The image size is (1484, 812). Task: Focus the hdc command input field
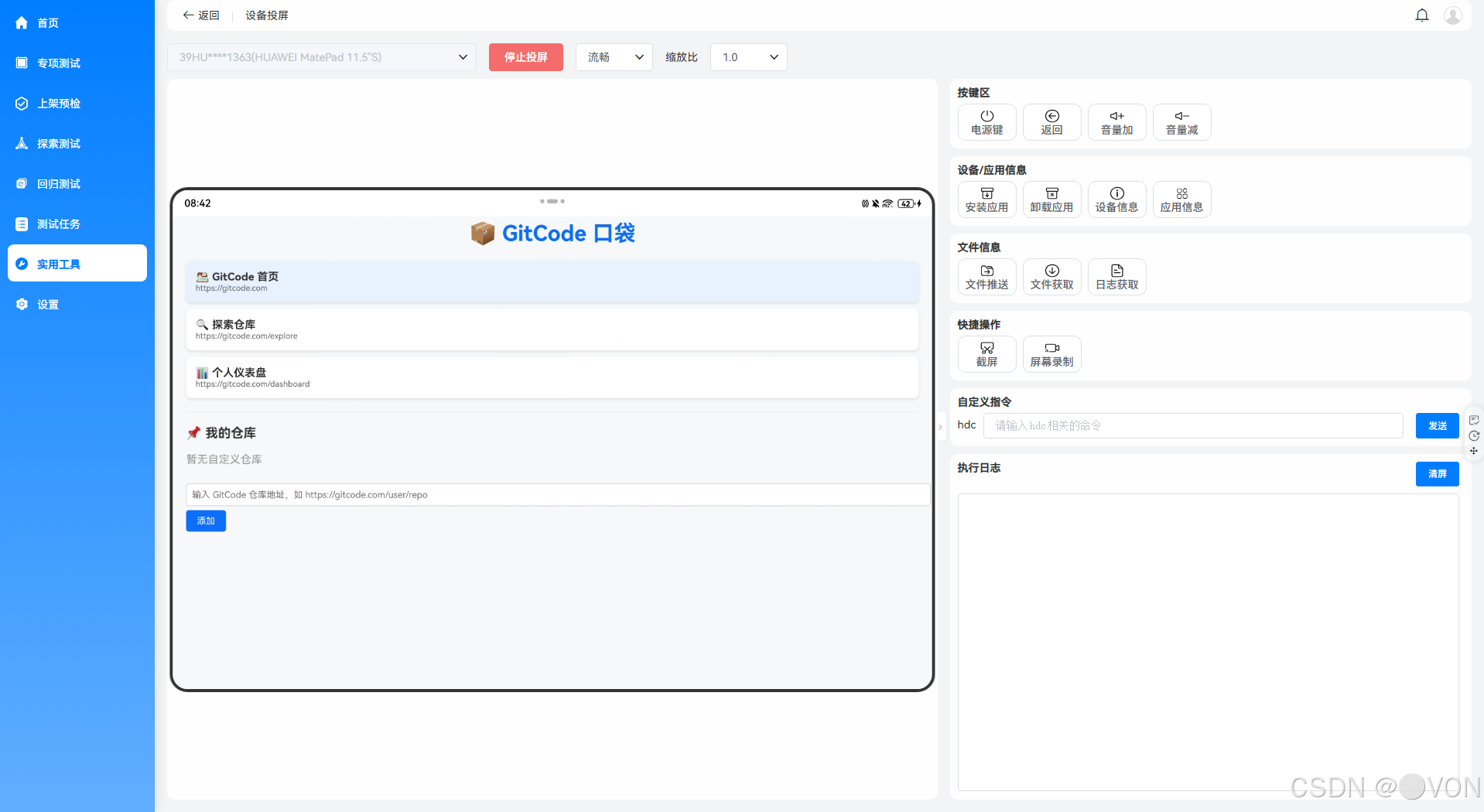tap(1193, 425)
